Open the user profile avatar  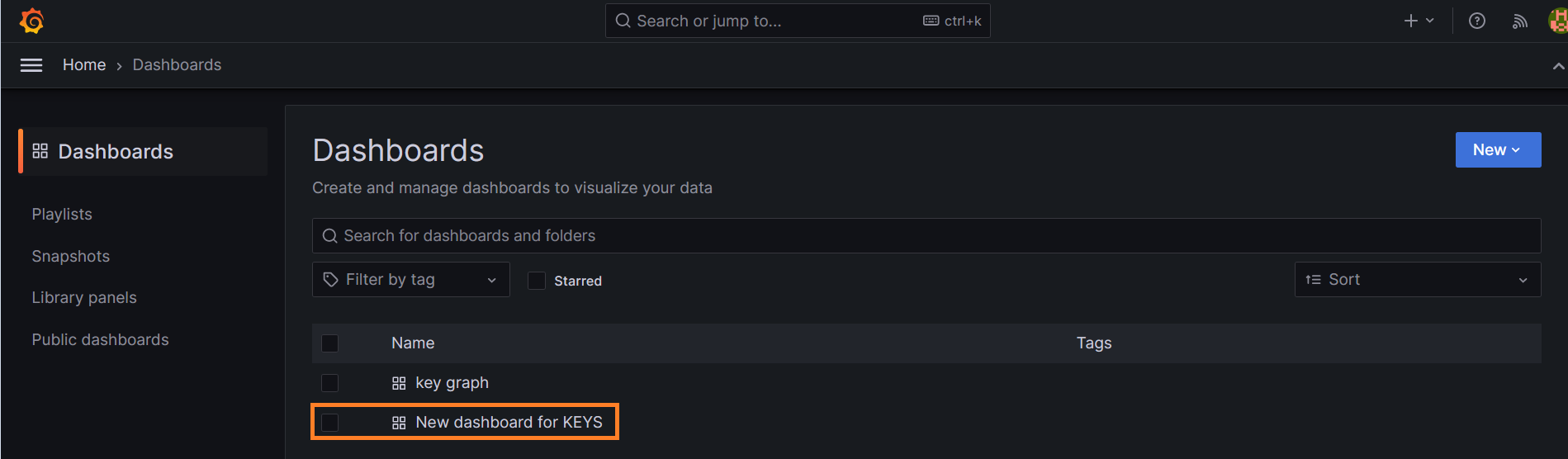(1557, 21)
